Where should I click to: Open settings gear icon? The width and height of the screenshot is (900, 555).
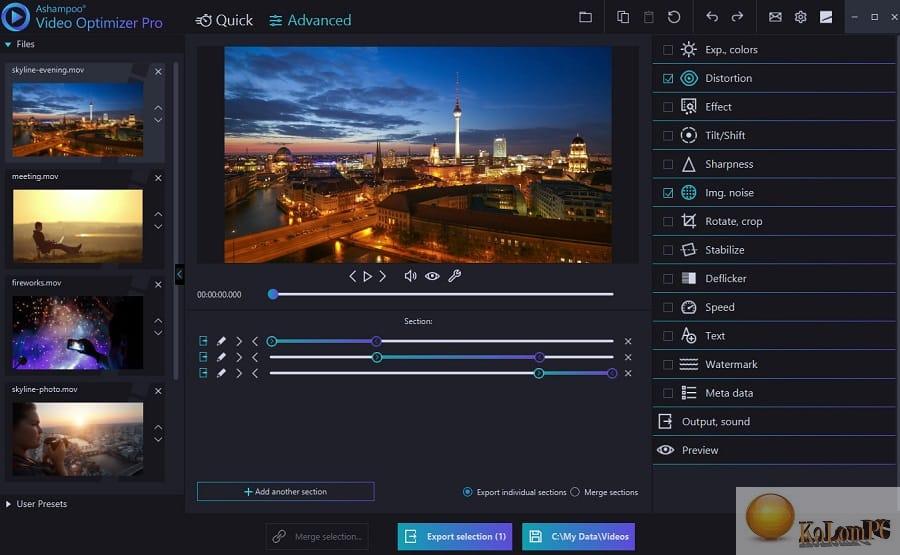(800, 17)
